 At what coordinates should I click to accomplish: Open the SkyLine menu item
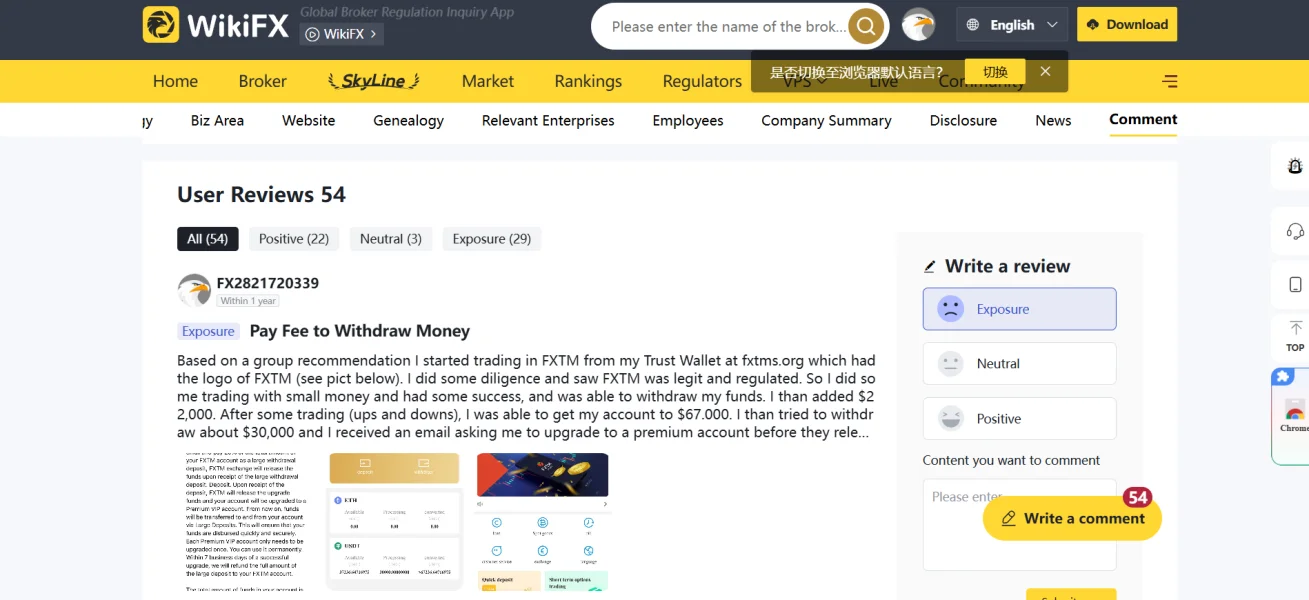[374, 81]
